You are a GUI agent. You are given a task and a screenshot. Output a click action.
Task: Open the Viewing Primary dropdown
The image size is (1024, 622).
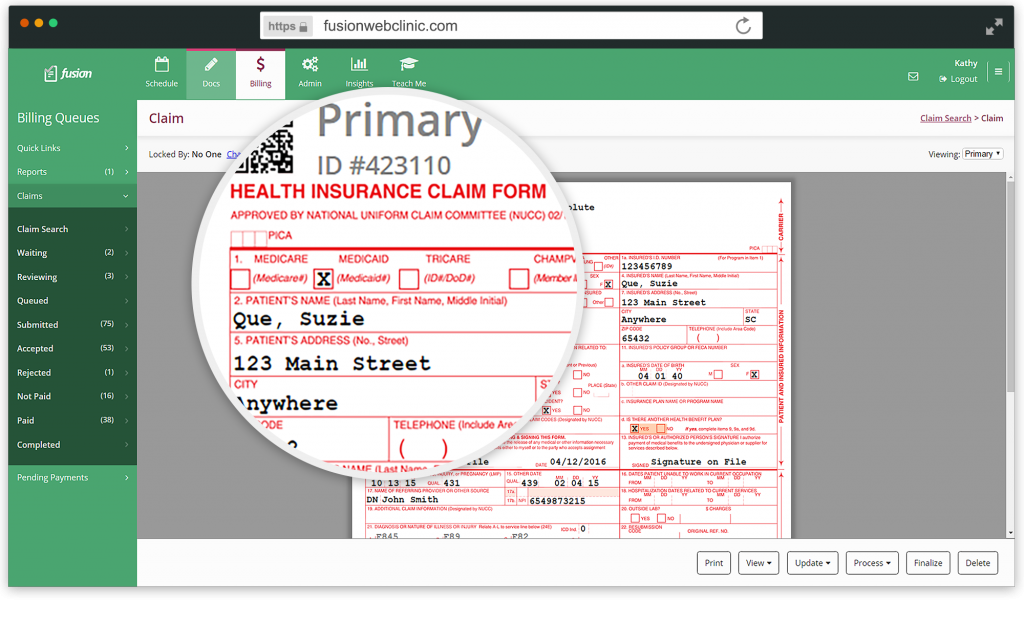point(983,154)
